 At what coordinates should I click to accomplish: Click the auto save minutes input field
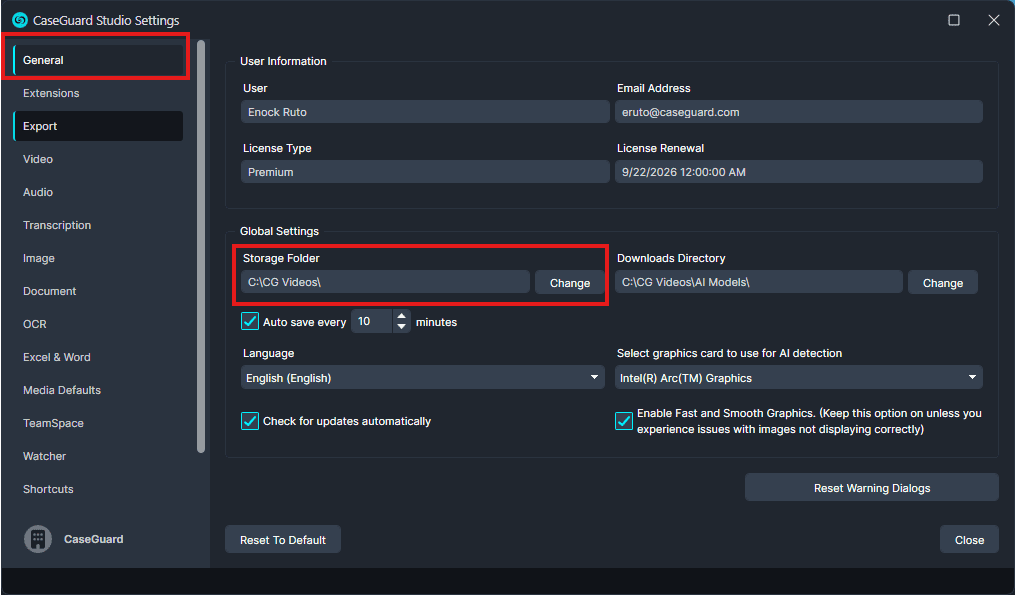(371, 322)
